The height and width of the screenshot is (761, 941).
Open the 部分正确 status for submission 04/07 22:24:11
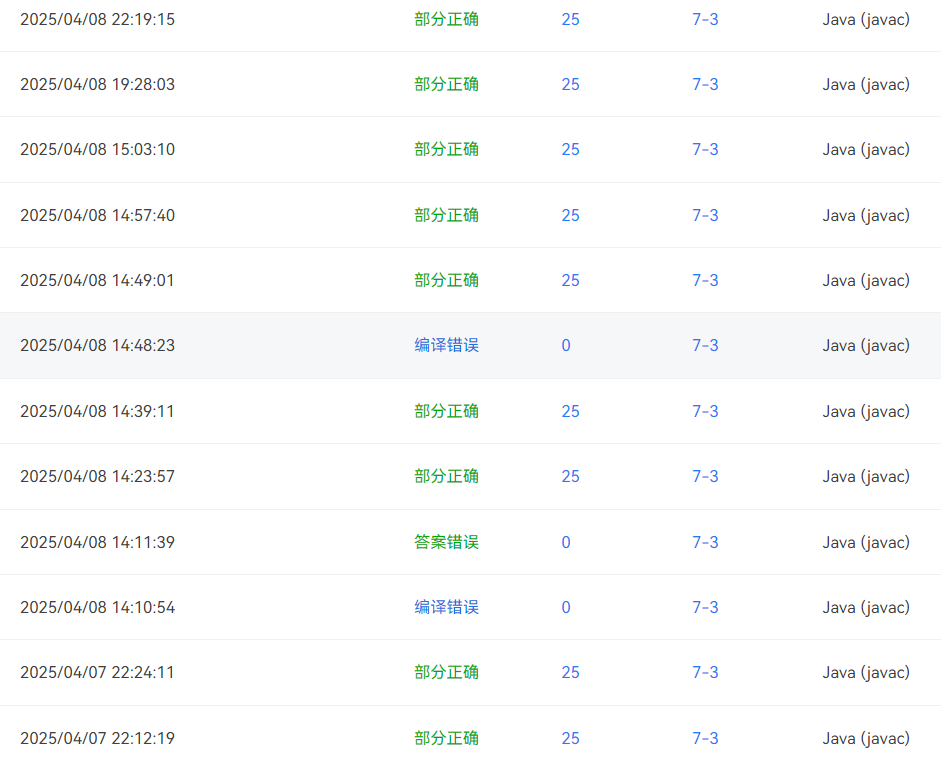[446, 672]
